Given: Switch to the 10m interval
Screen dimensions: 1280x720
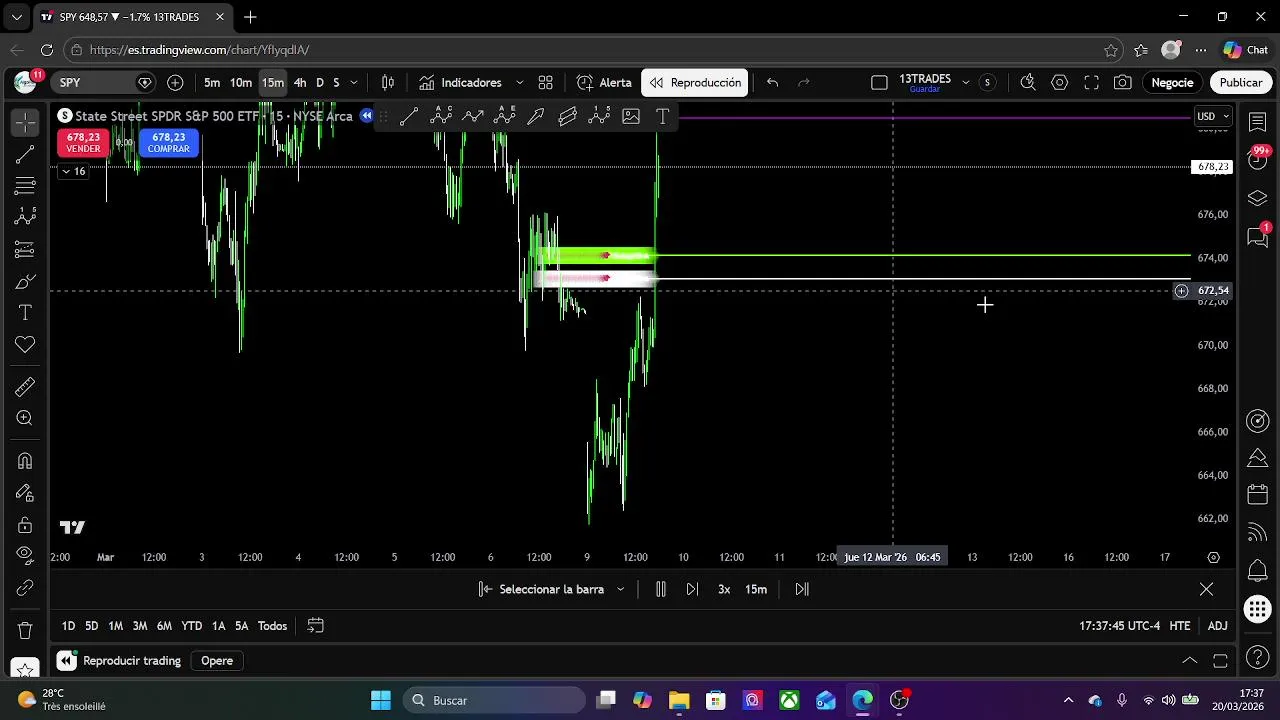Looking at the screenshot, I should [241, 83].
